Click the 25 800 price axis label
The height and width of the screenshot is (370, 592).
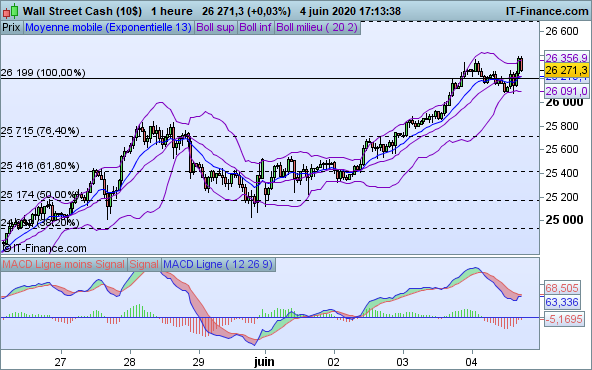click(x=562, y=126)
